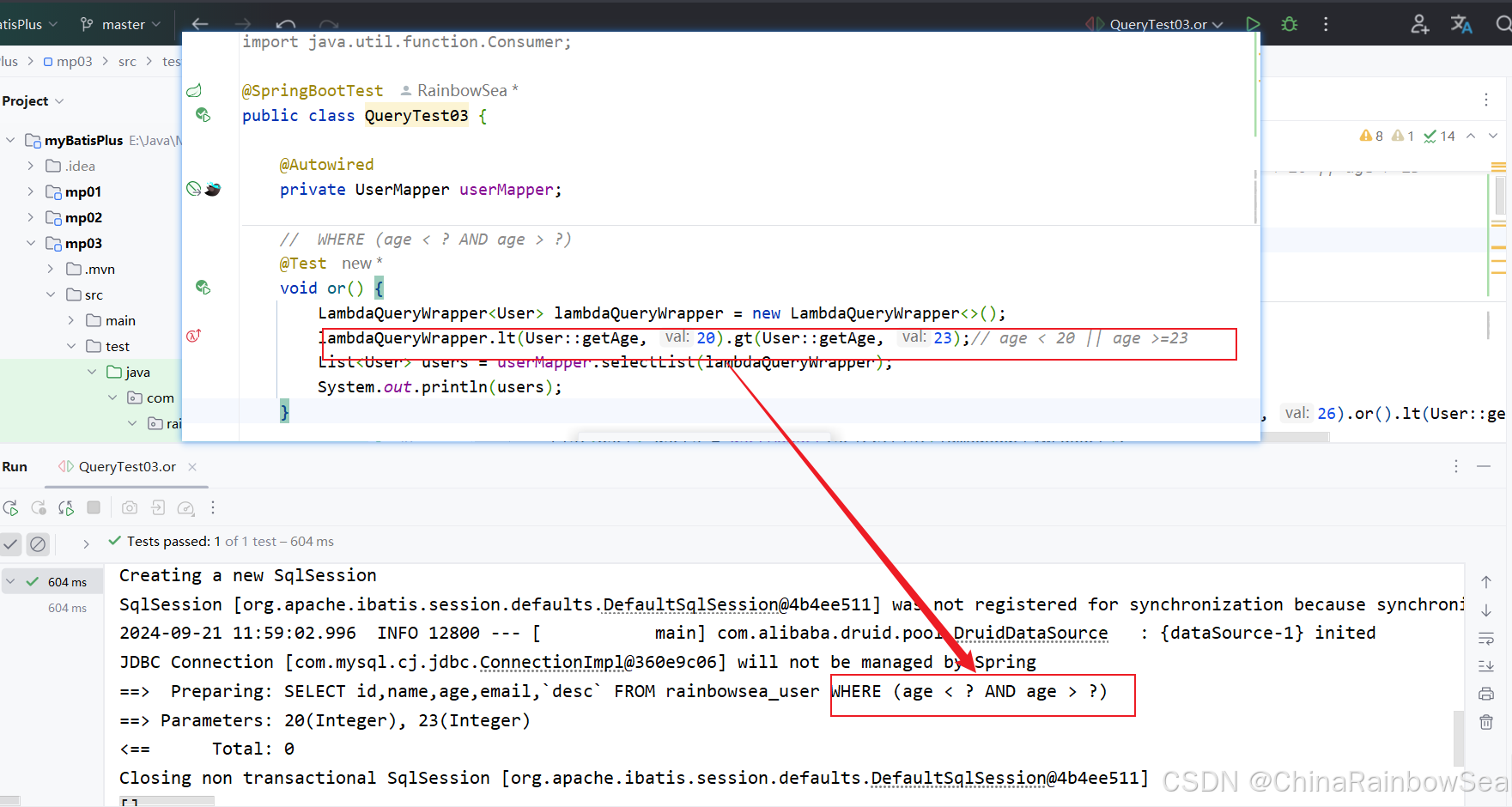Start debugging with the bug icon

[x=1289, y=24]
